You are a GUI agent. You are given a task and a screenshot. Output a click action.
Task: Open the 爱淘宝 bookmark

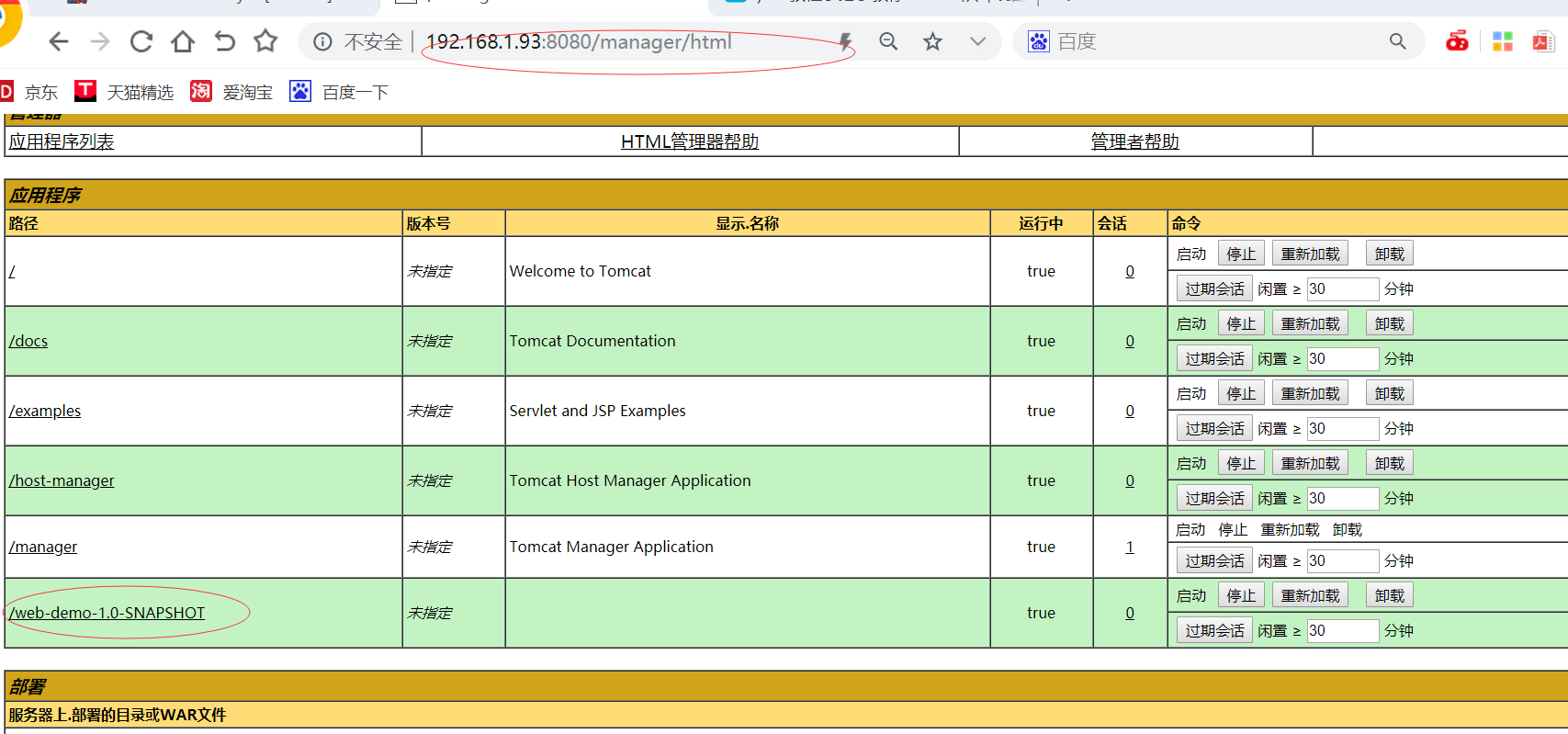click(x=231, y=92)
